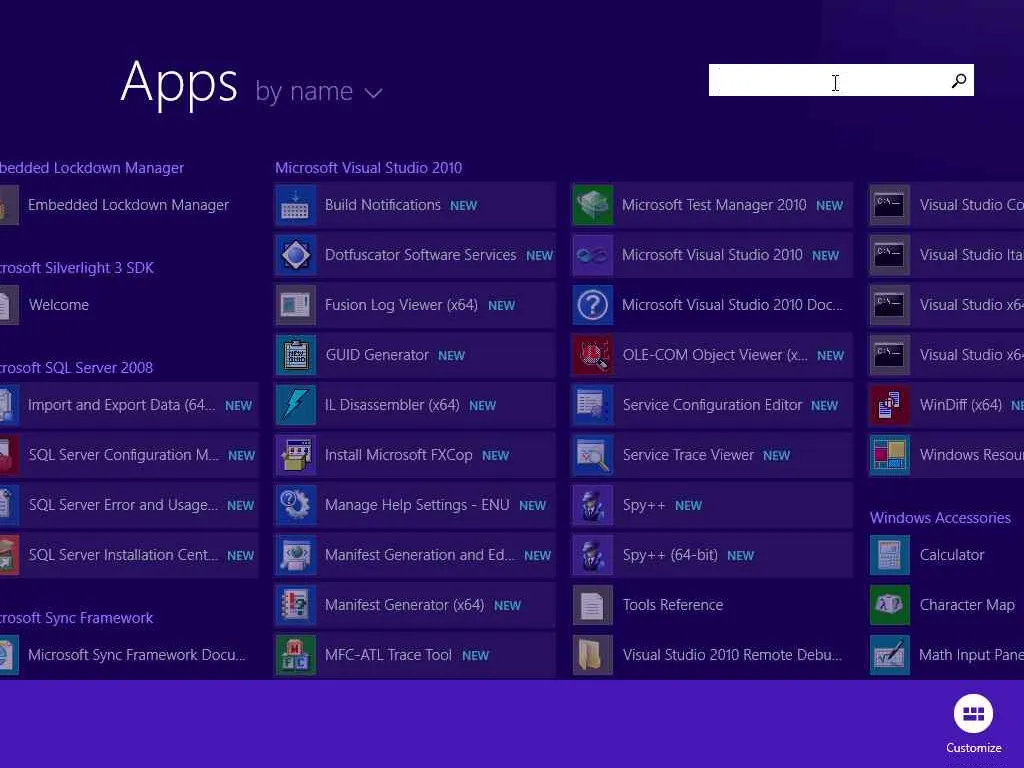Open IL Disassembler (x64) lightning icon
This screenshot has width=1024, height=768.
(x=295, y=405)
